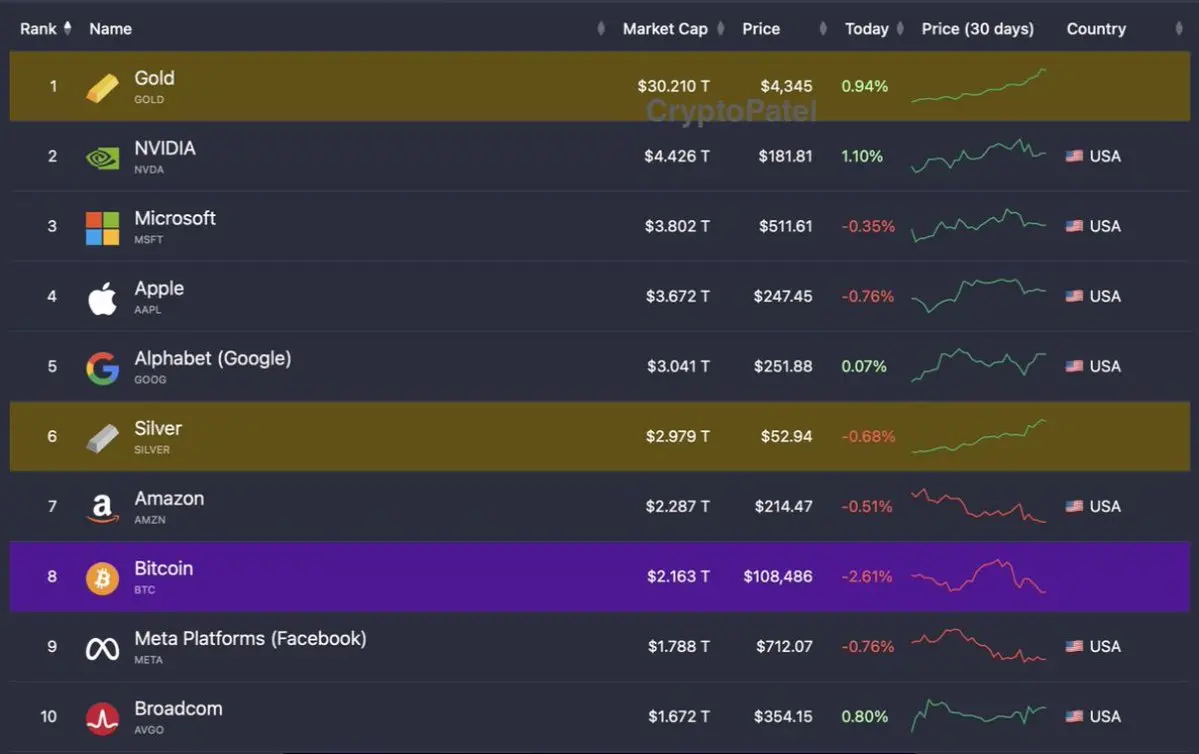Click the Apple logo icon
The width and height of the screenshot is (1199, 754).
click(x=102, y=298)
